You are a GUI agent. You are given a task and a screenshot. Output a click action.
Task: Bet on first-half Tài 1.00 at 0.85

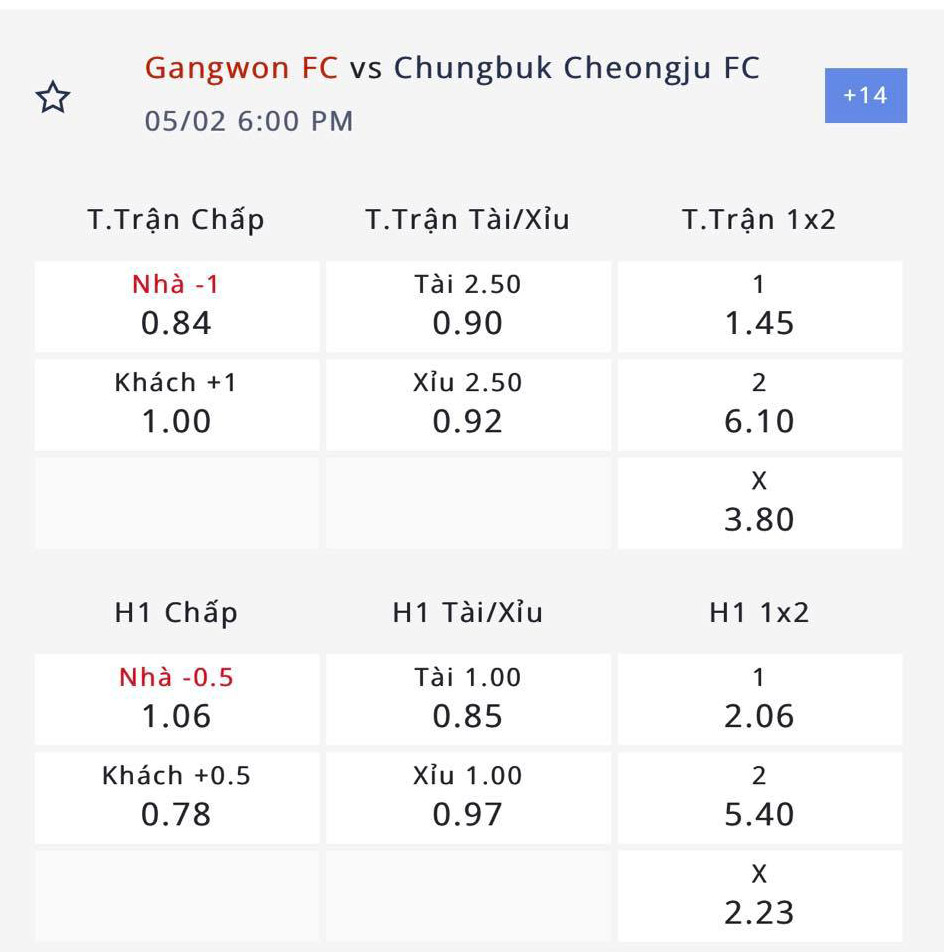[468, 699]
